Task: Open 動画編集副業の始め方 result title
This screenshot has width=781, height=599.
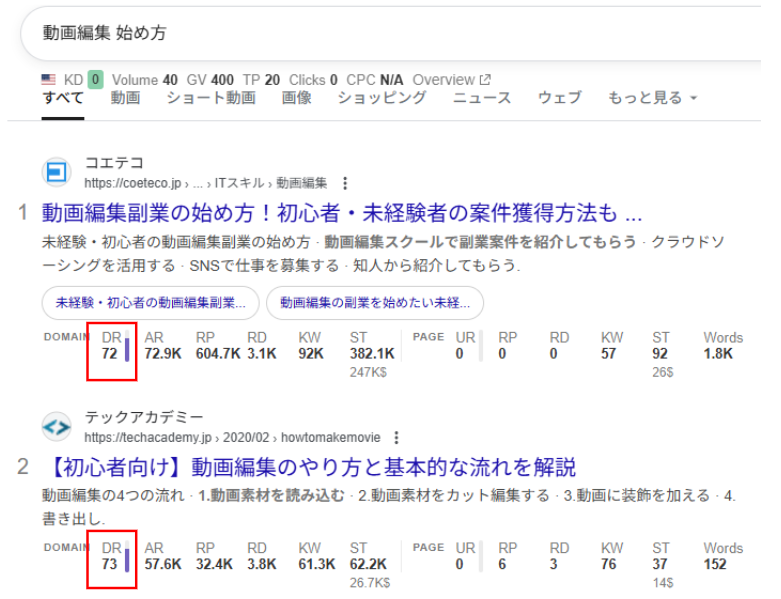Action: tap(341, 213)
